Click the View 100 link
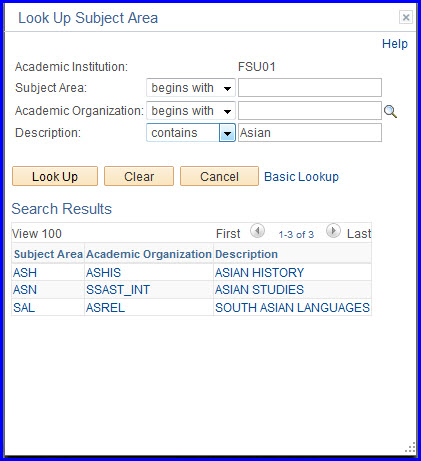421x461 pixels. pos(37,234)
